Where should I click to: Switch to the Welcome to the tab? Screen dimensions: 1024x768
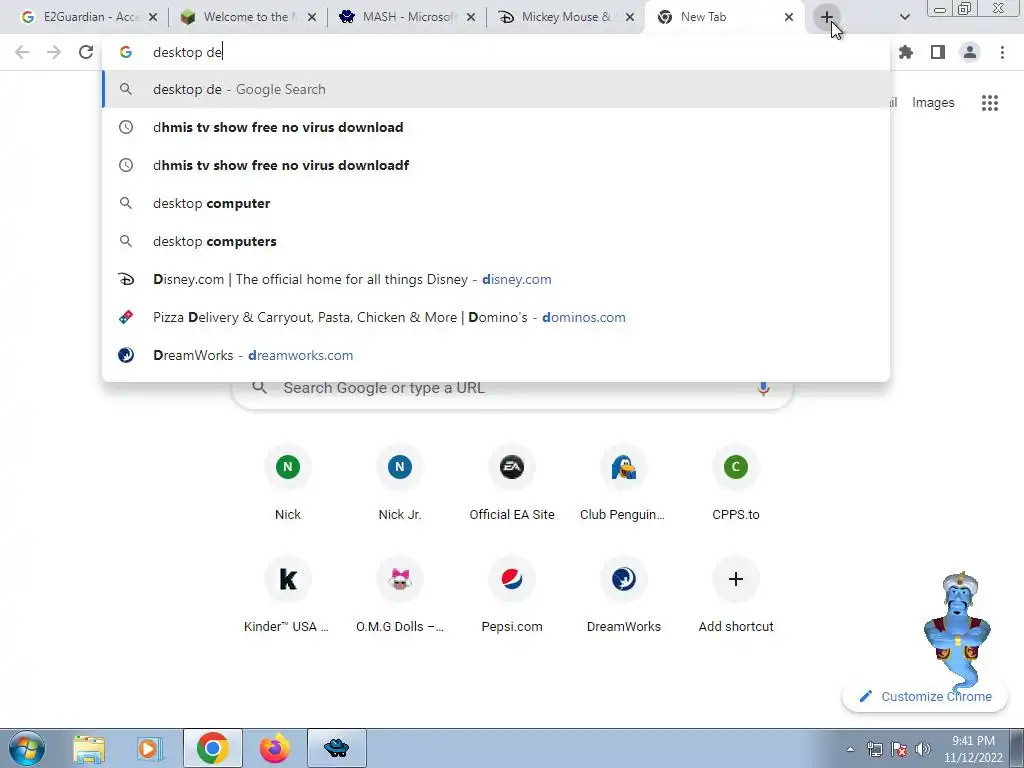pyautogui.click(x=246, y=17)
